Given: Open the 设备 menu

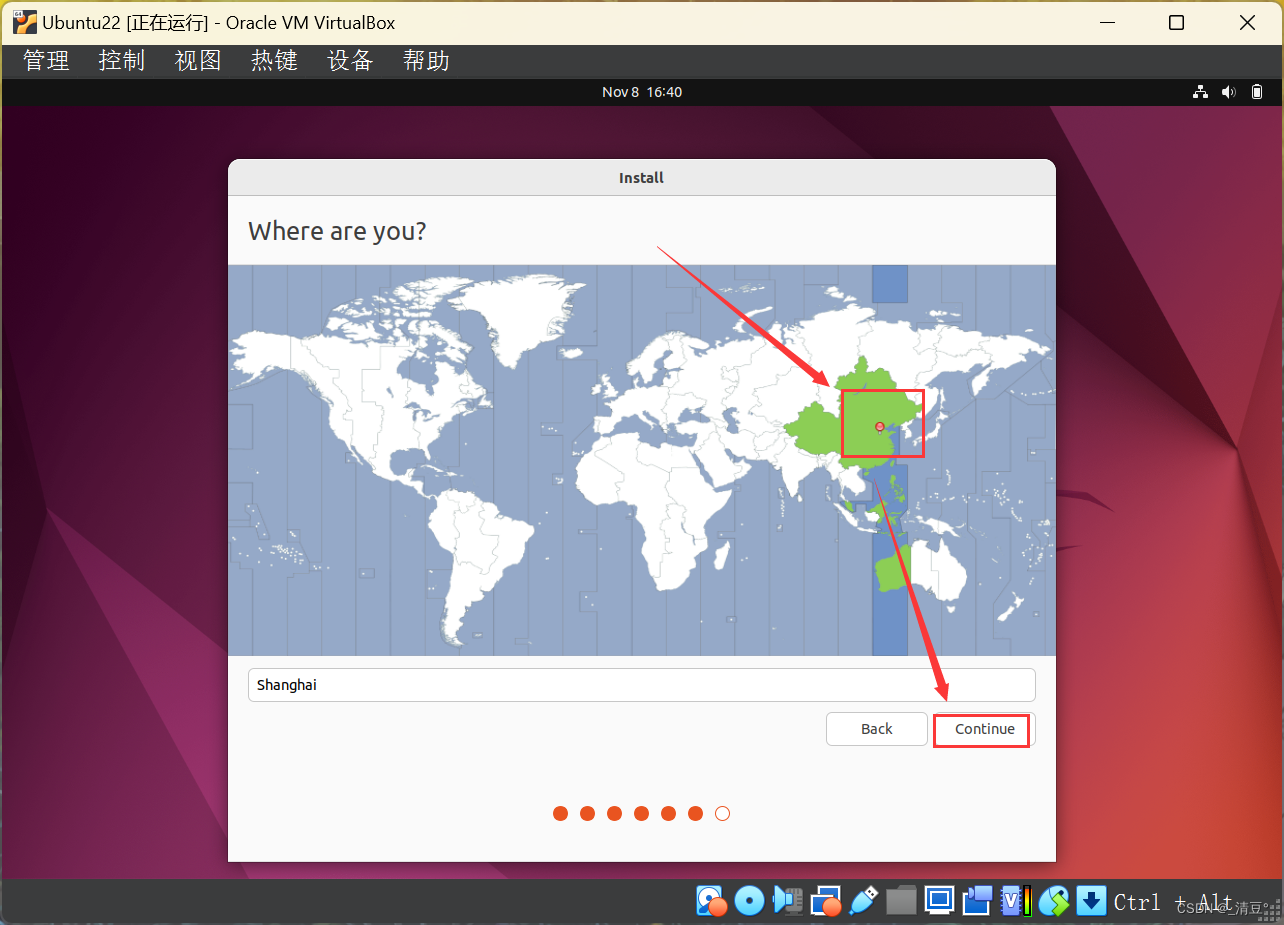Looking at the screenshot, I should pos(350,61).
